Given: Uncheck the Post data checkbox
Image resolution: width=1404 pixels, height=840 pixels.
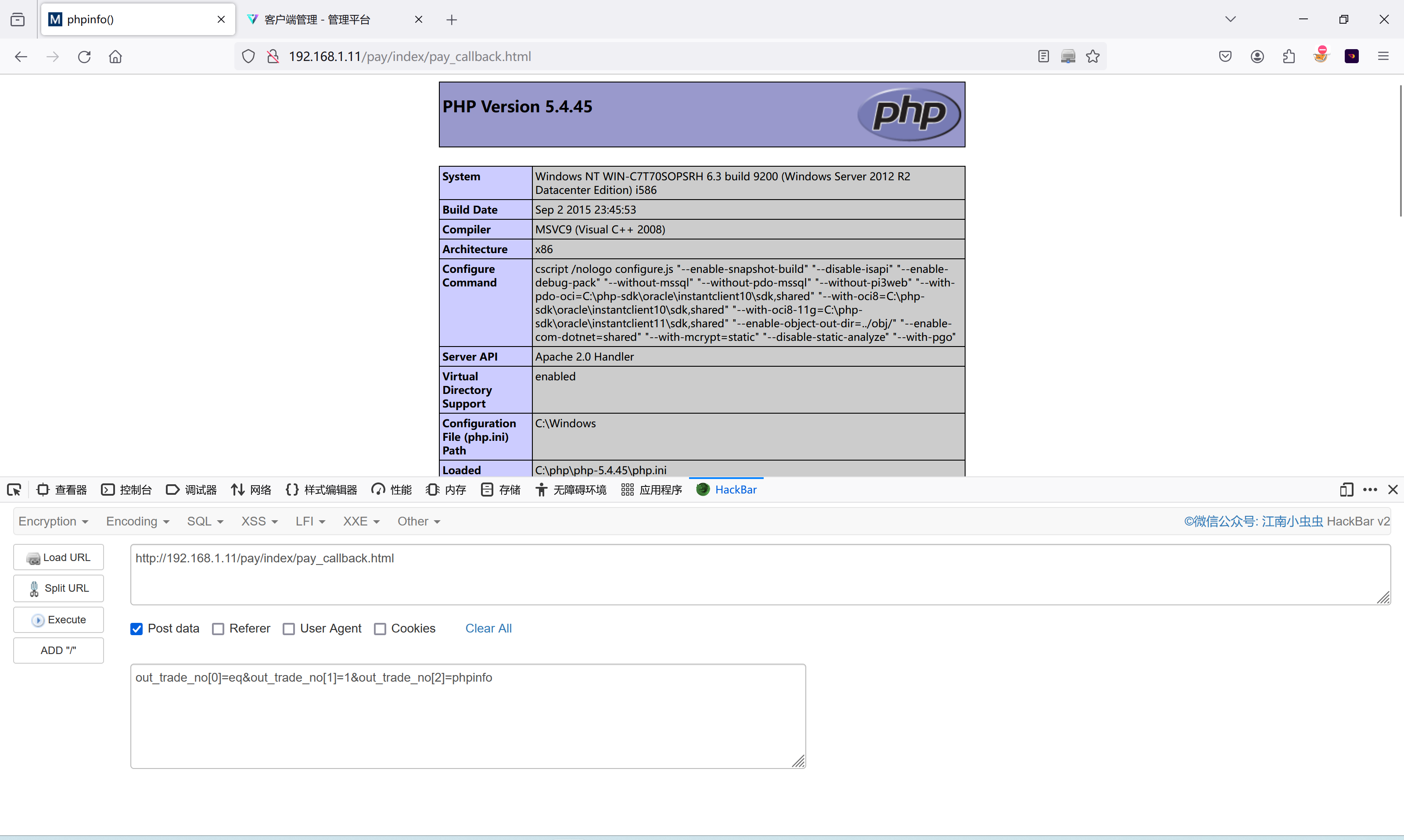Looking at the screenshot, I should point(136,629).
